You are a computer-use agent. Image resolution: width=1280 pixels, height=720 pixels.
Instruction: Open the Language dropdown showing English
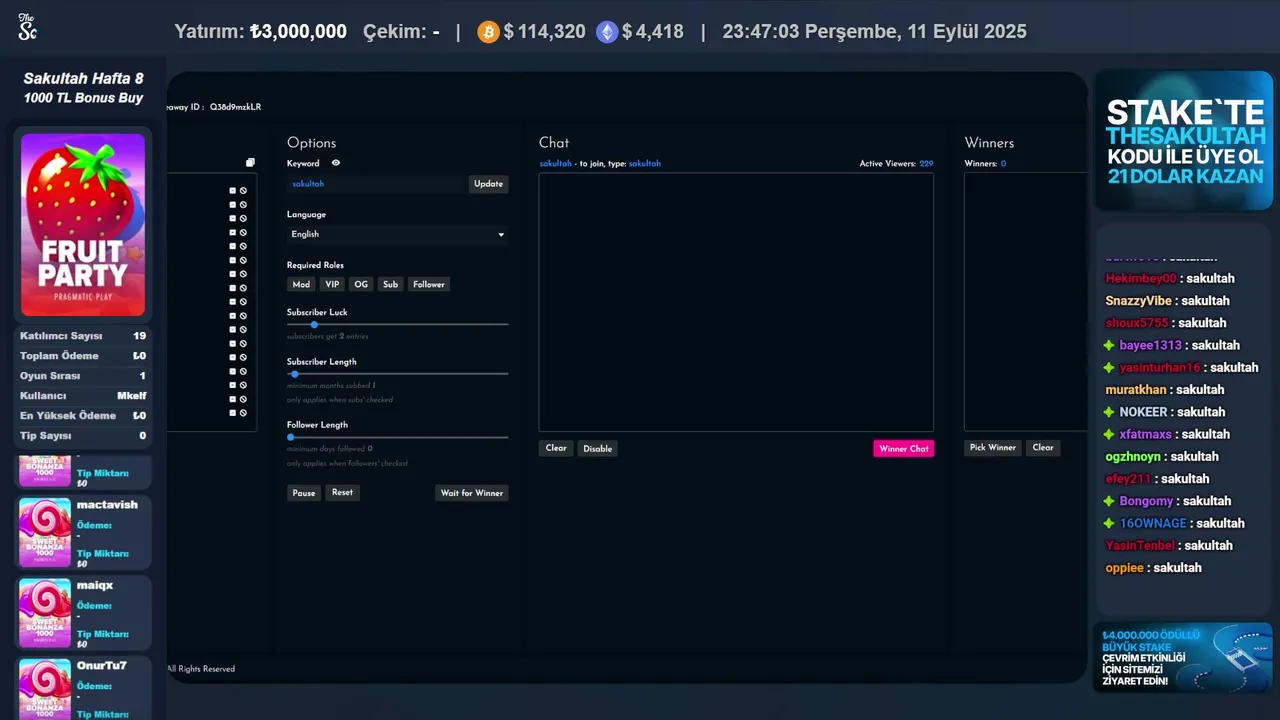pyautogui.click(x=397, y=234)
